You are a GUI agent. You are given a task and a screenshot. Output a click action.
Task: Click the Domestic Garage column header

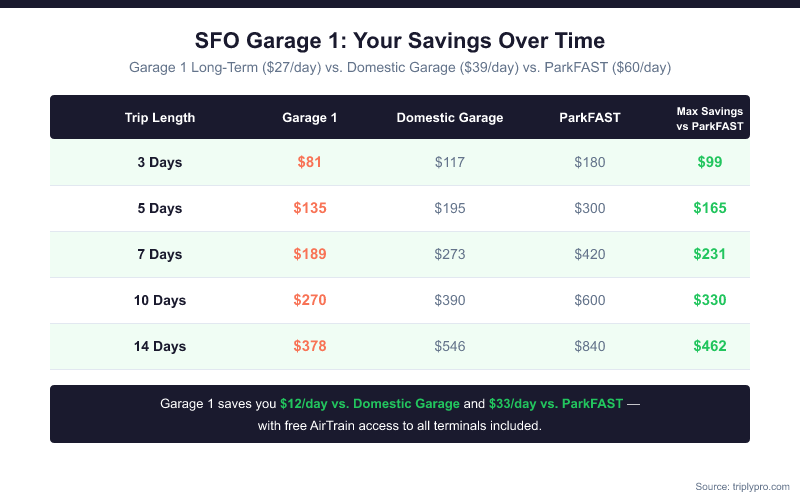click(x=450, y=118)
